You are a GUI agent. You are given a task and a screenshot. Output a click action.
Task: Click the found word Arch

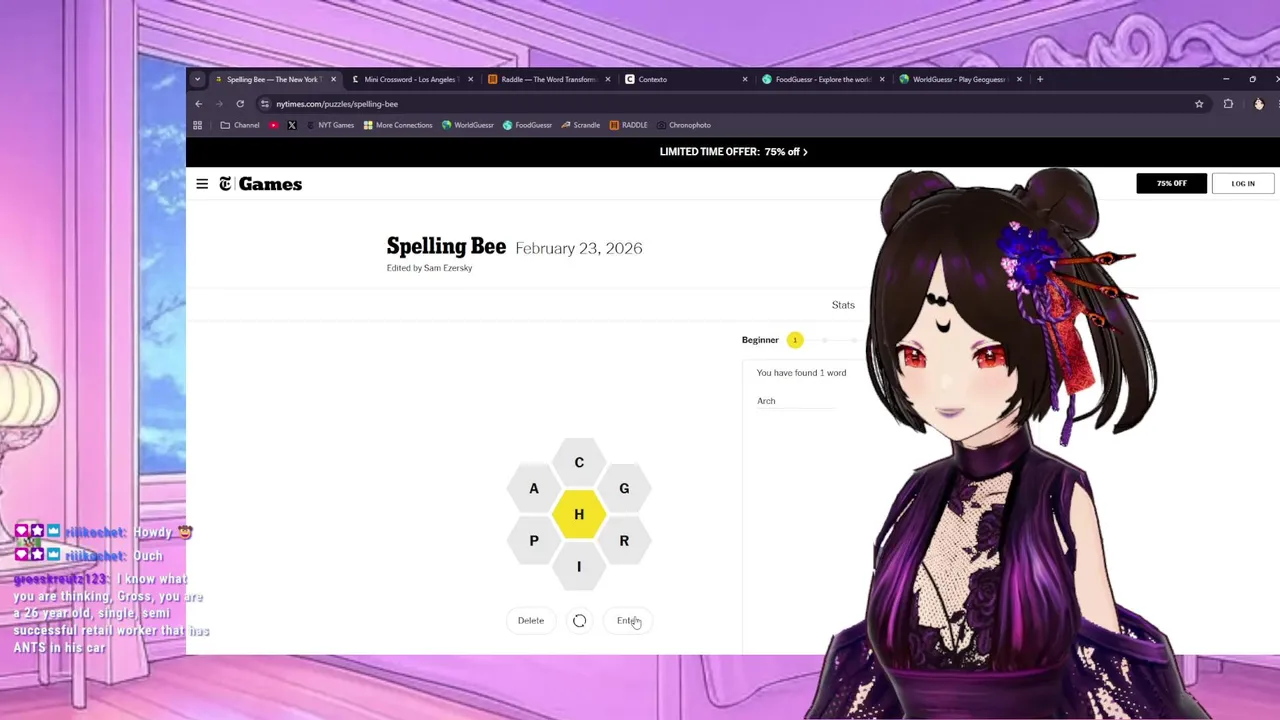[766, 401]
